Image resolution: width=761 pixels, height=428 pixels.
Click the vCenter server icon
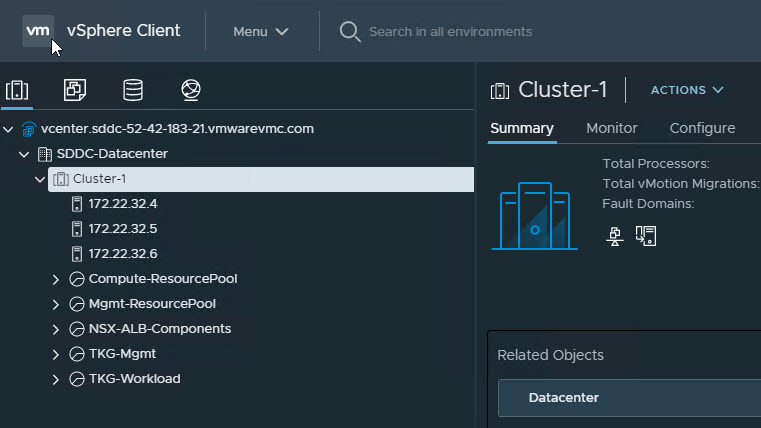coord(29,129)
